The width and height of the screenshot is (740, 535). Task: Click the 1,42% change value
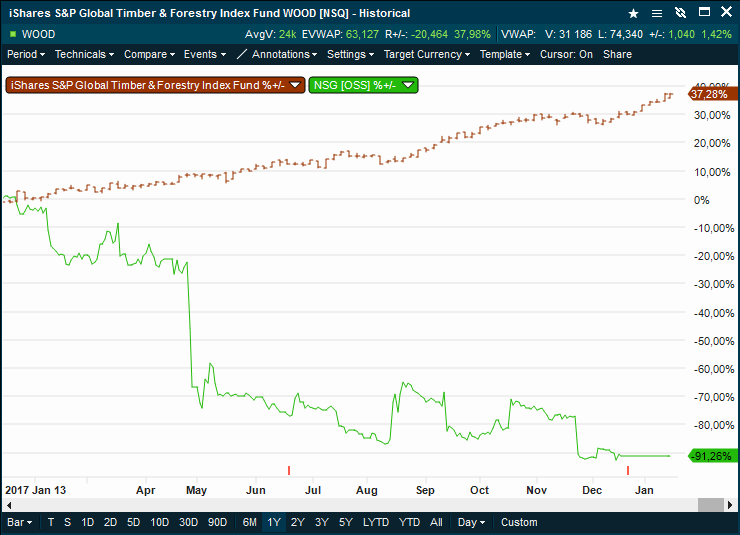(716, 34)
